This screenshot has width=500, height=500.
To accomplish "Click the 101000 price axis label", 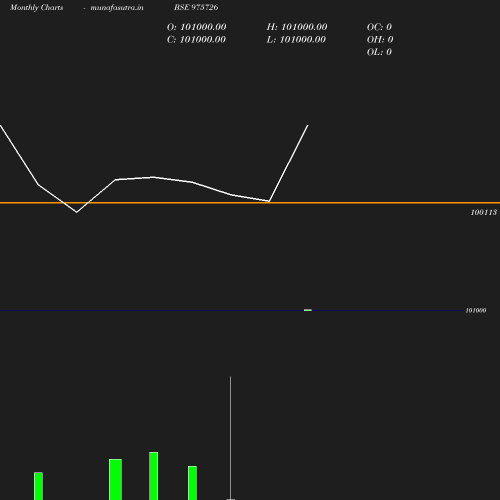I will [x=476, y=310].
